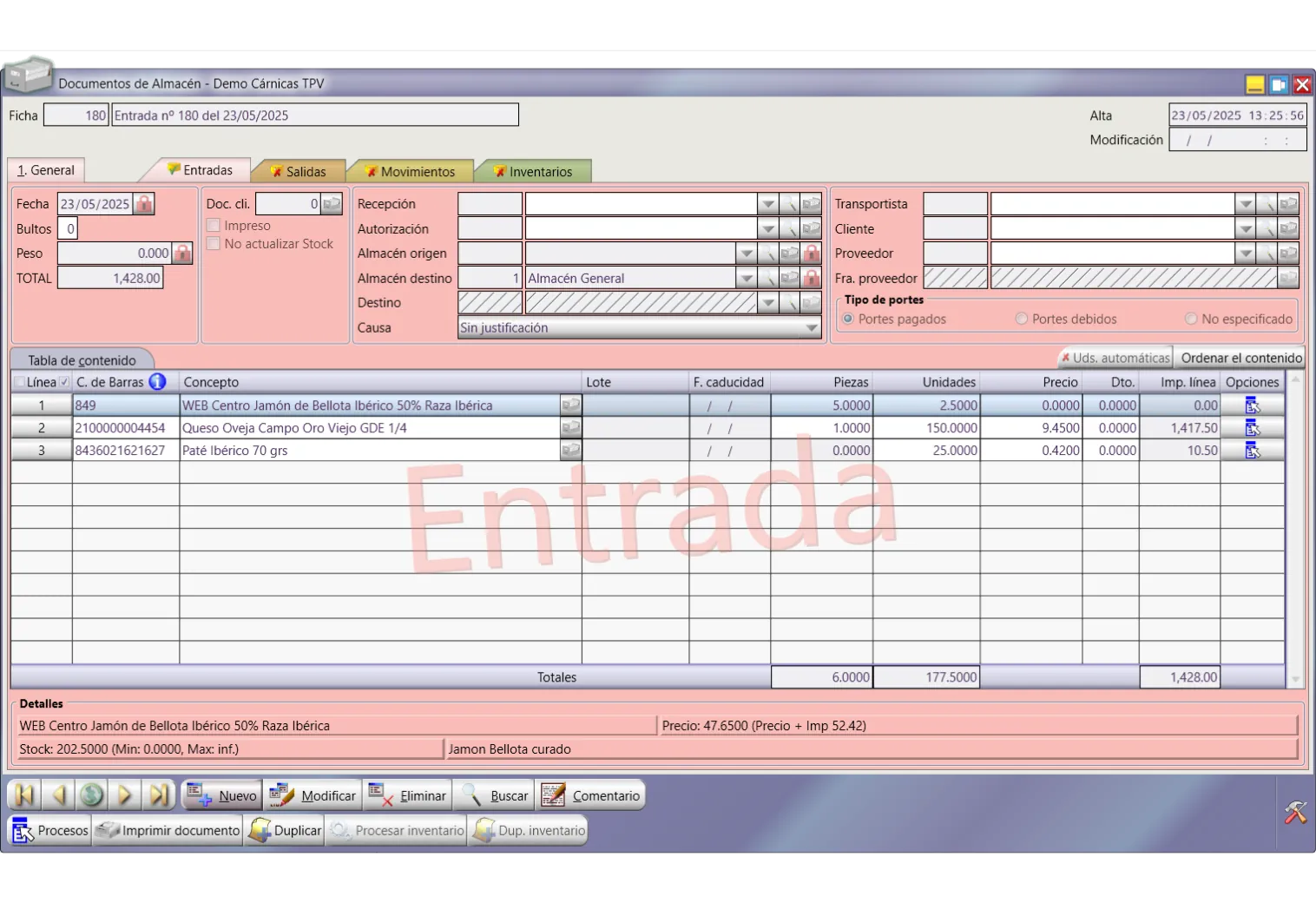Viewport: 1316px width, 903px height.
Task: Click the previous record arrow icon
Action: tap(58, 795)
